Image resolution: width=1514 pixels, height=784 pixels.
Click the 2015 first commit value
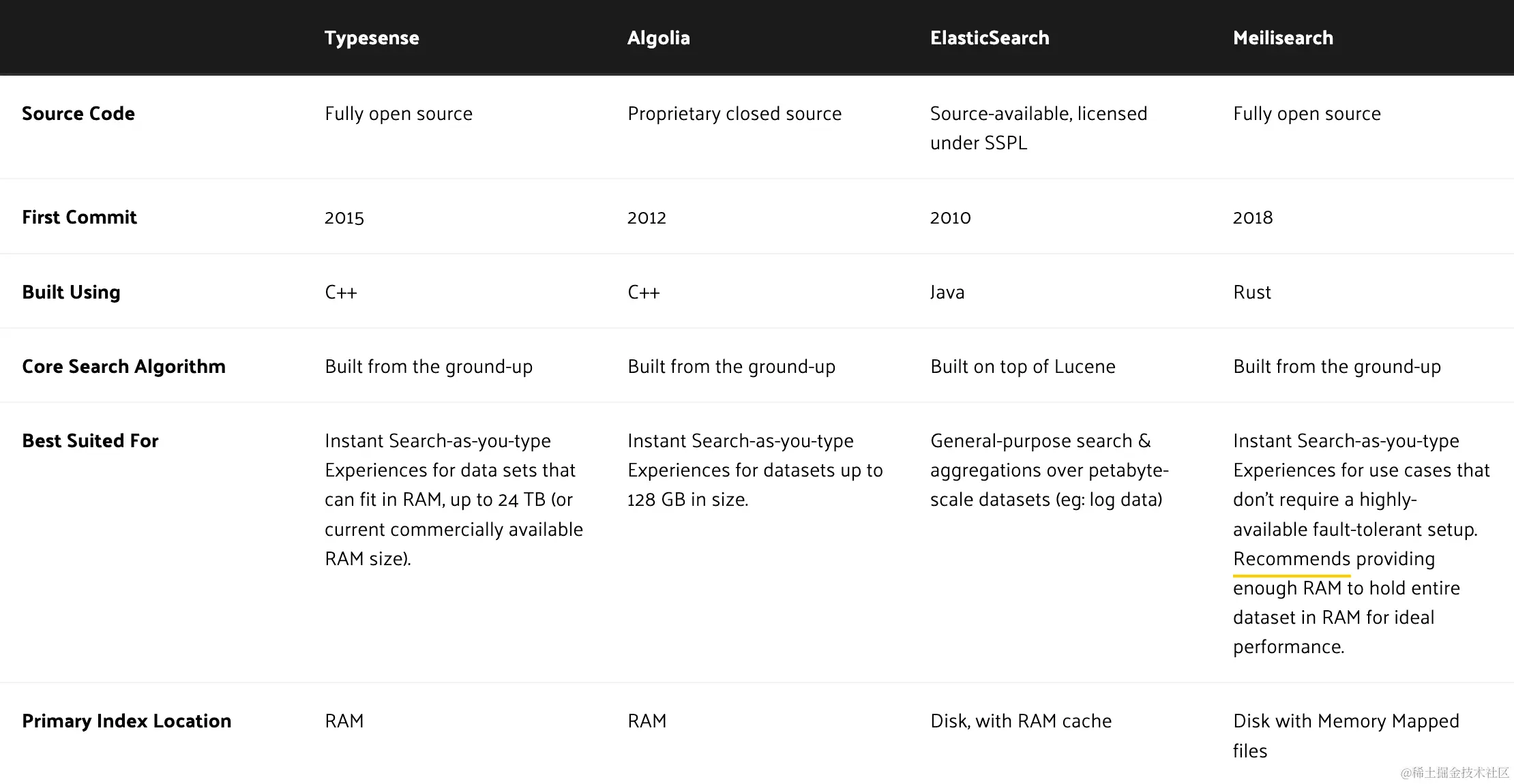click(344, 218)
